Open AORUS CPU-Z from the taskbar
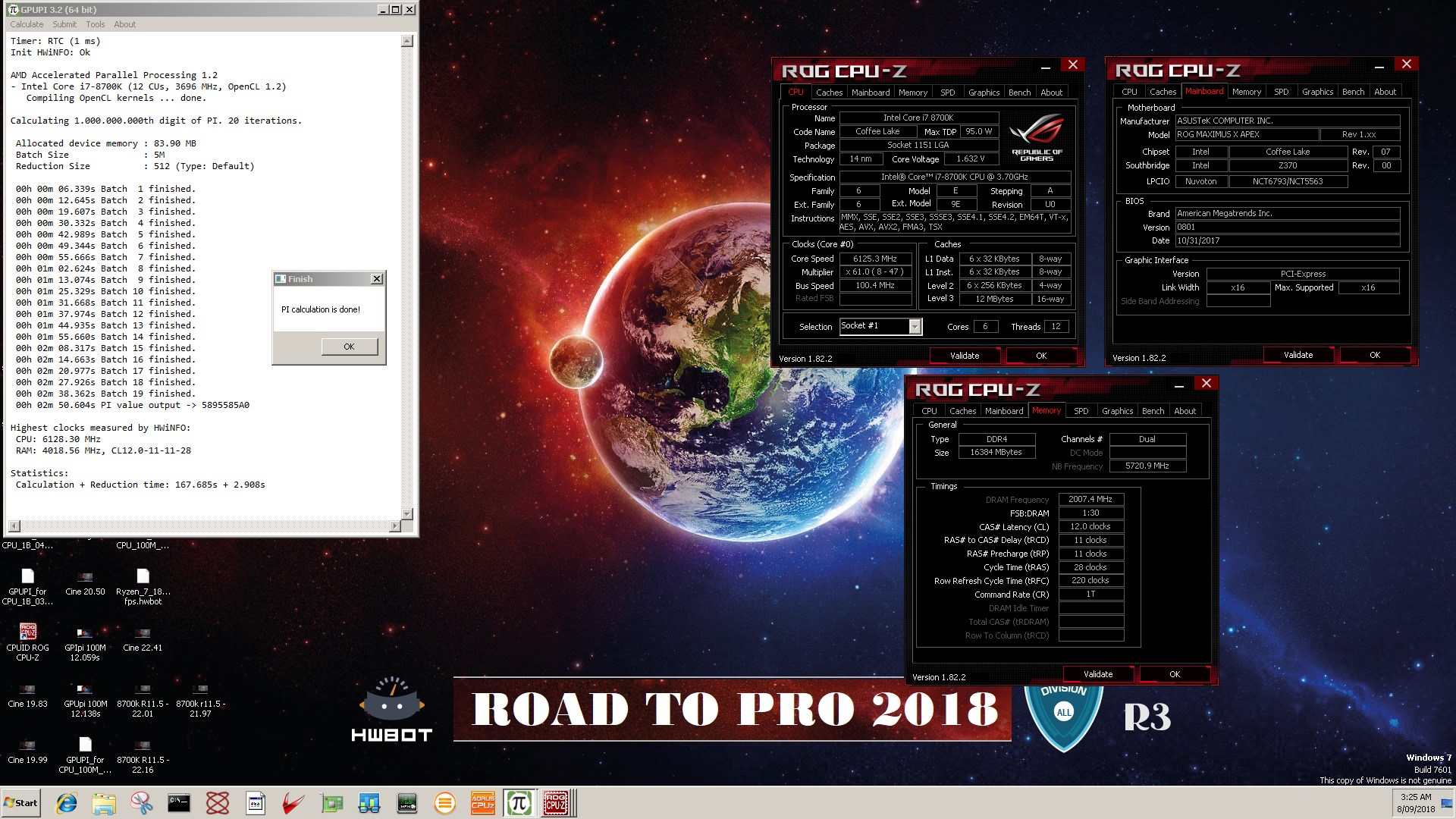Viewport: 1456px width, 819px height. pos(482,802)
